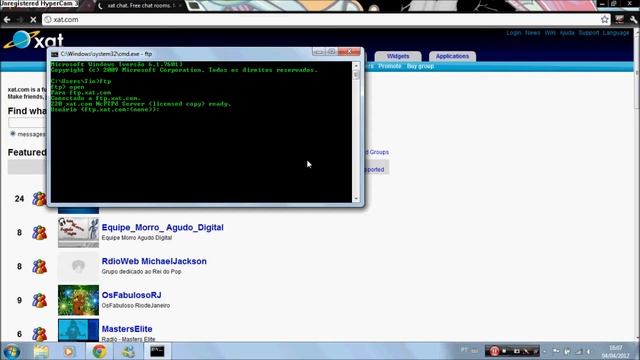This screenshot has height=360, width=640.
Task: Open the Windows Start menu
Action: pyautogui.click(x=11, y=351)
